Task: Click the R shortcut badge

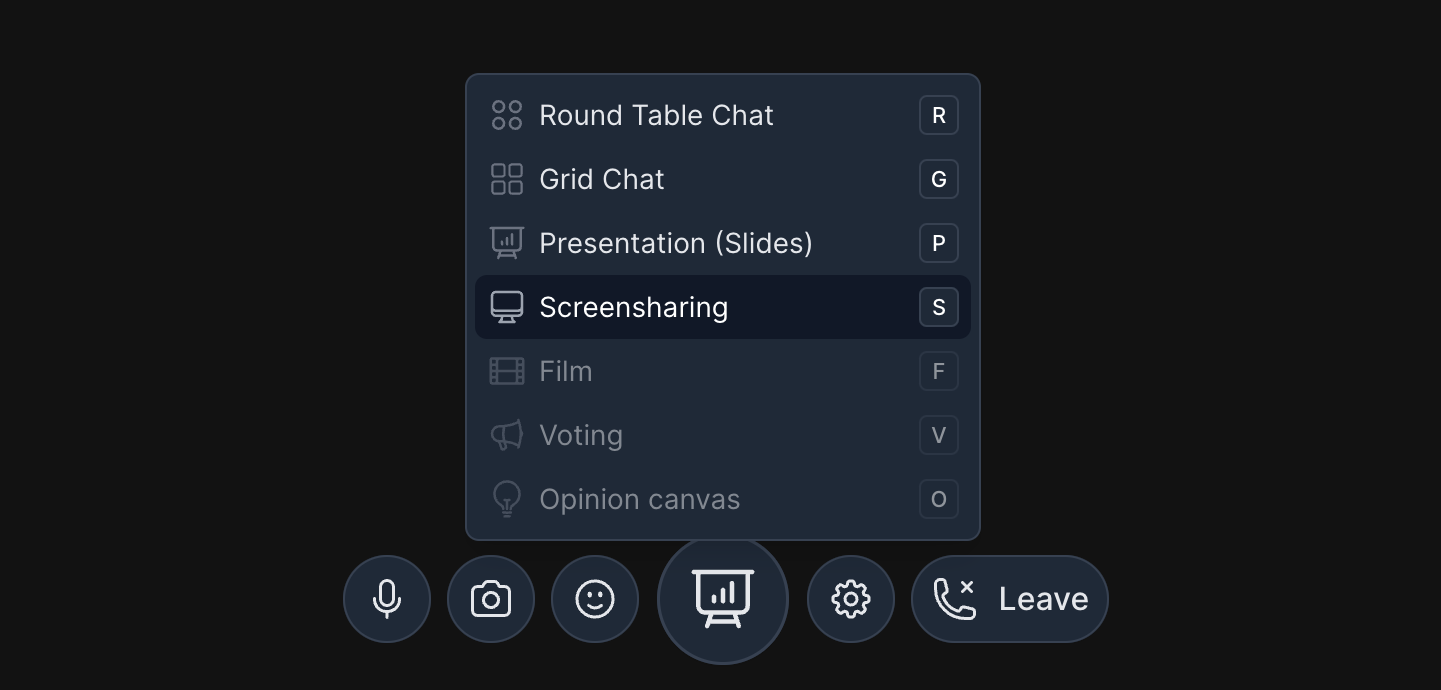Action: pyautogui.click(x=938, y=115)
